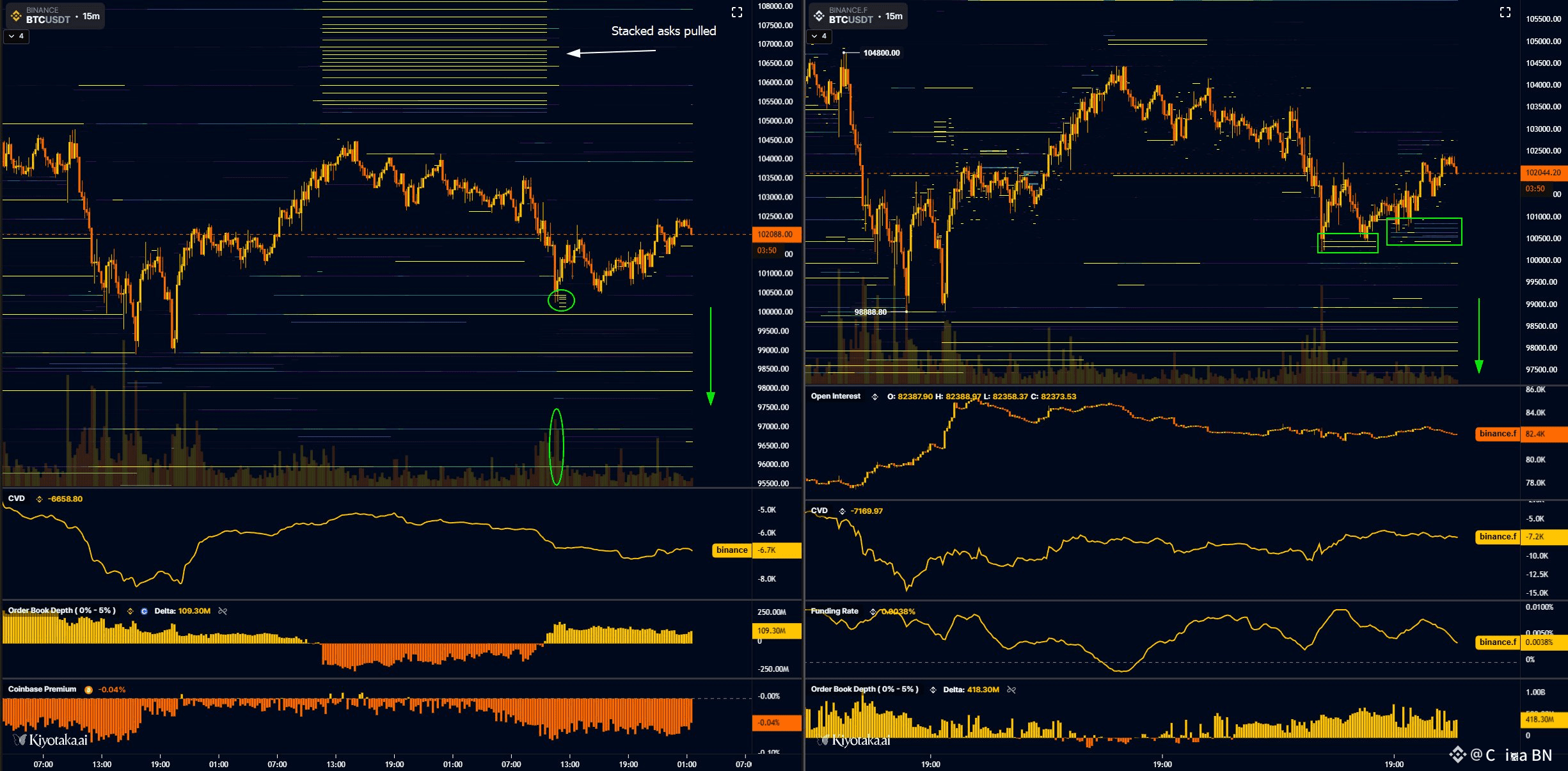Click Binance icon beside right CVD label
Screen dimensions: 1568x771
tap(842, 511)
